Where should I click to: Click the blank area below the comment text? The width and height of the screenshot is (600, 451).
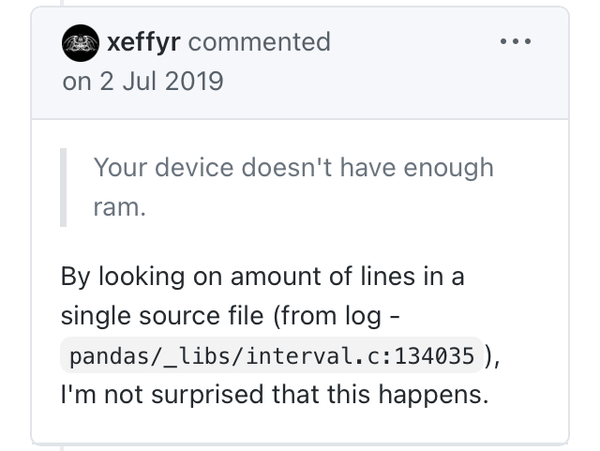[x=300, y=427]
